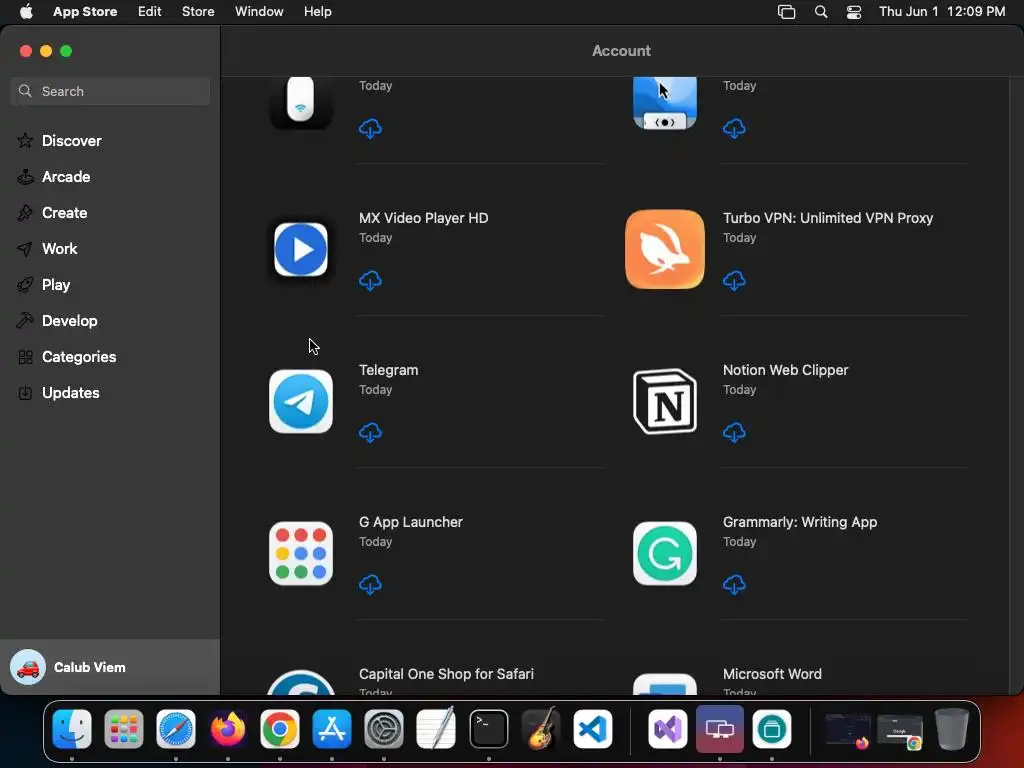
Task: Download Notion Web Clipper via cloud icon
Action: pos(734,432)
